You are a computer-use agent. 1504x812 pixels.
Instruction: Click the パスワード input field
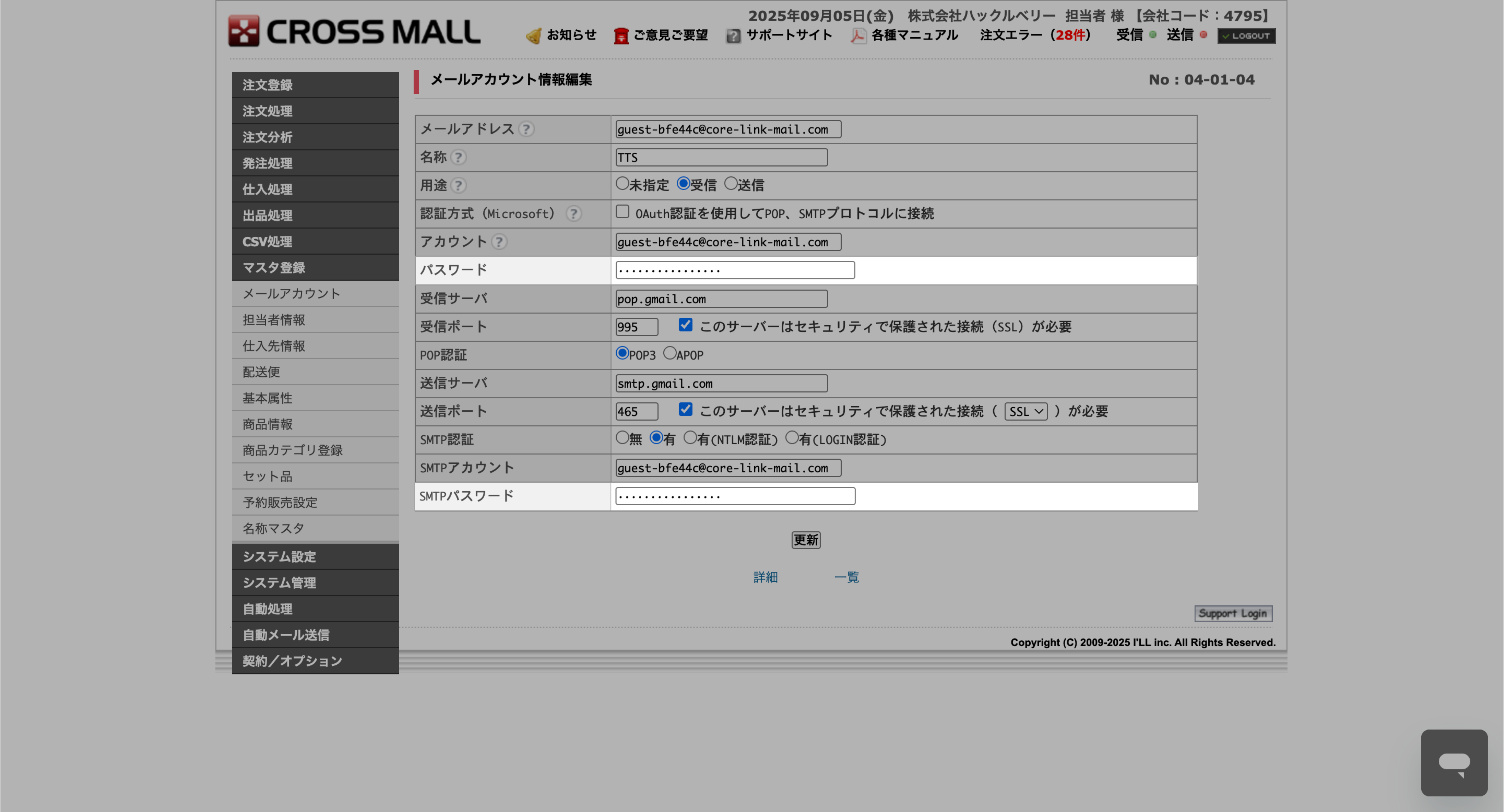(735, 270)
